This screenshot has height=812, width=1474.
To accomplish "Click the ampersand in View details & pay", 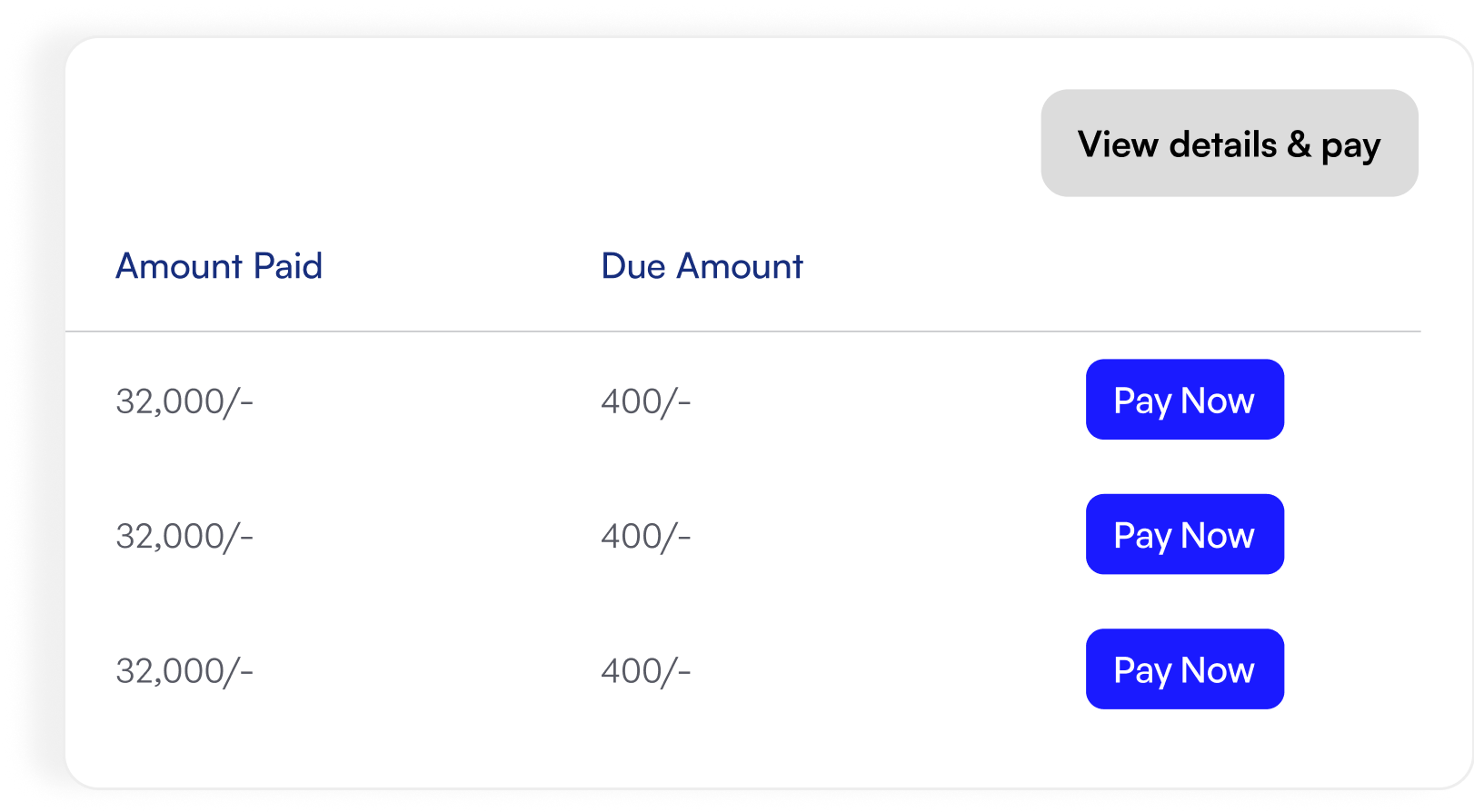I will 1299,144.
